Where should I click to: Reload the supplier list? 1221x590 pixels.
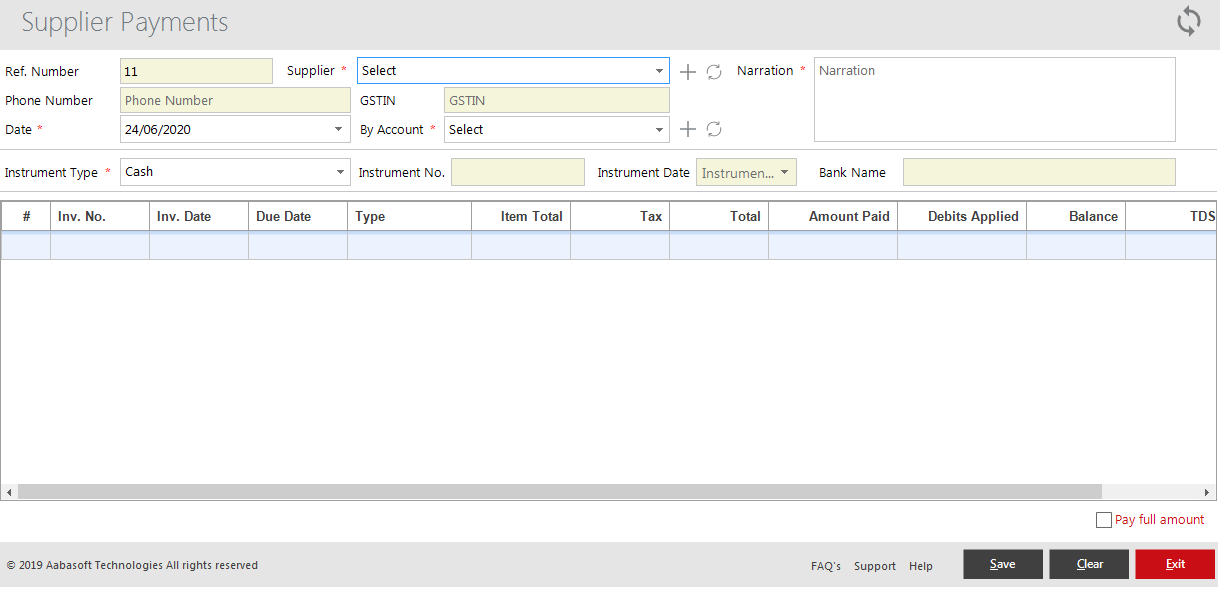click(713, 71)
